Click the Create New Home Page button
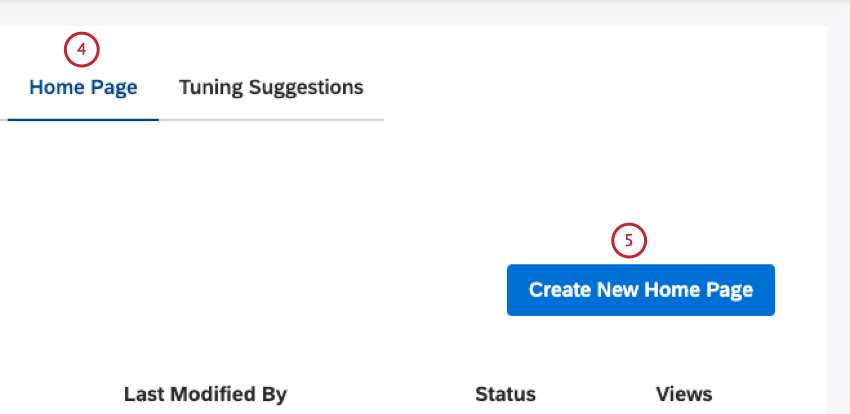The width and height of the screenshot is (850, 414). coord(640,290)
